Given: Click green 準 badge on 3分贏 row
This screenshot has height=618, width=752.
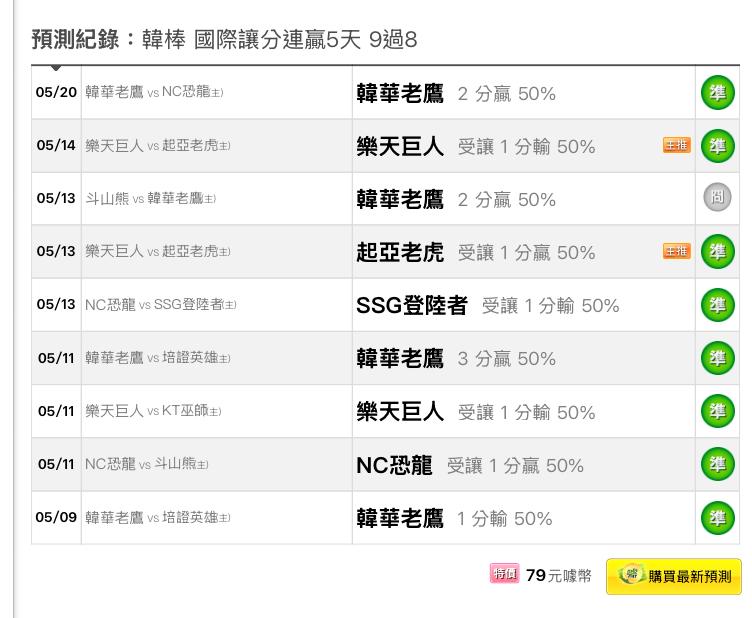Looking at the screenshot, I should coord(717,358).
